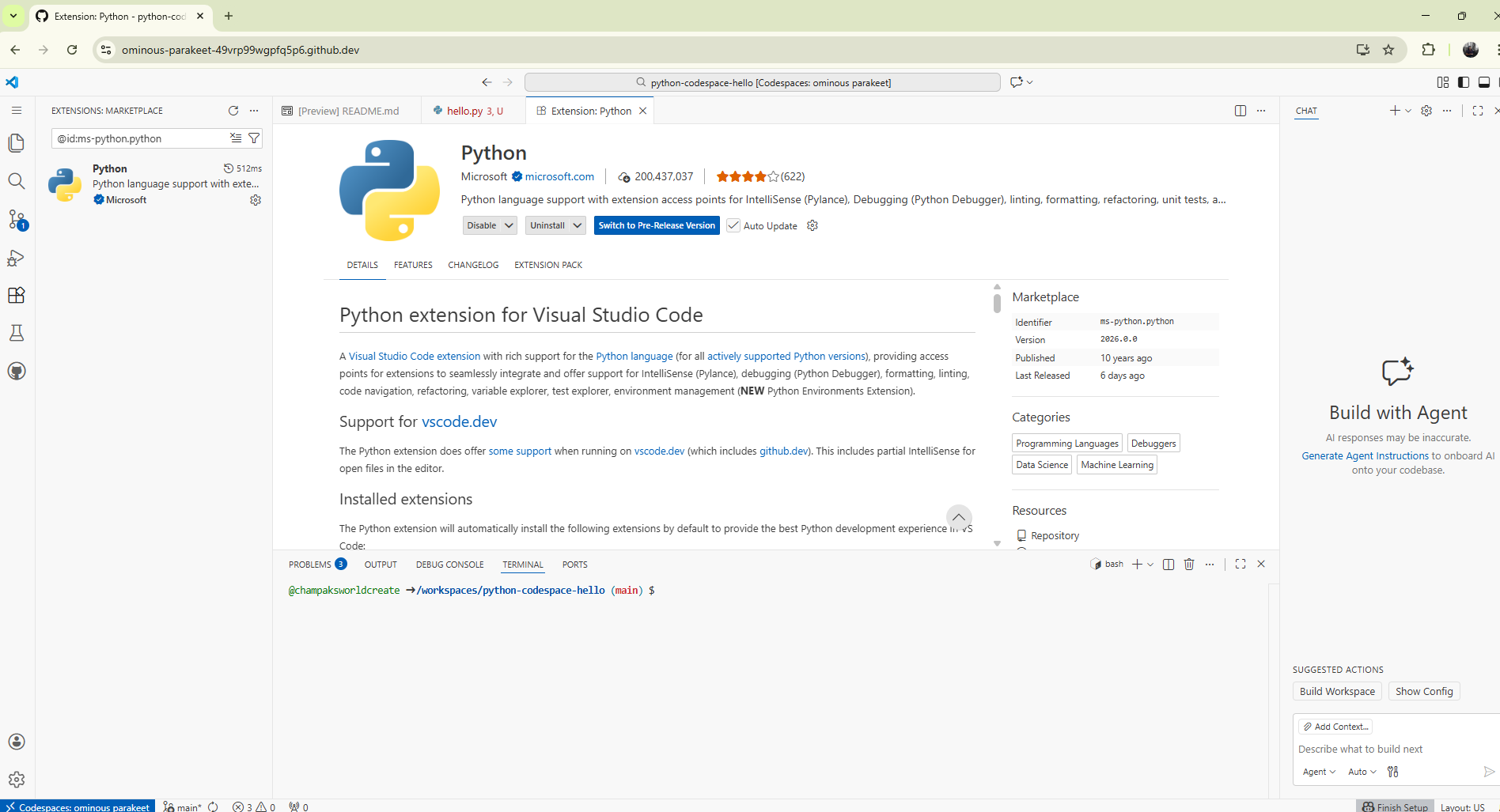The width and height of the screenshot is (1500, 812).
Task: Click Switch to Pre-Release Version button
Action: tap(657, 226)
